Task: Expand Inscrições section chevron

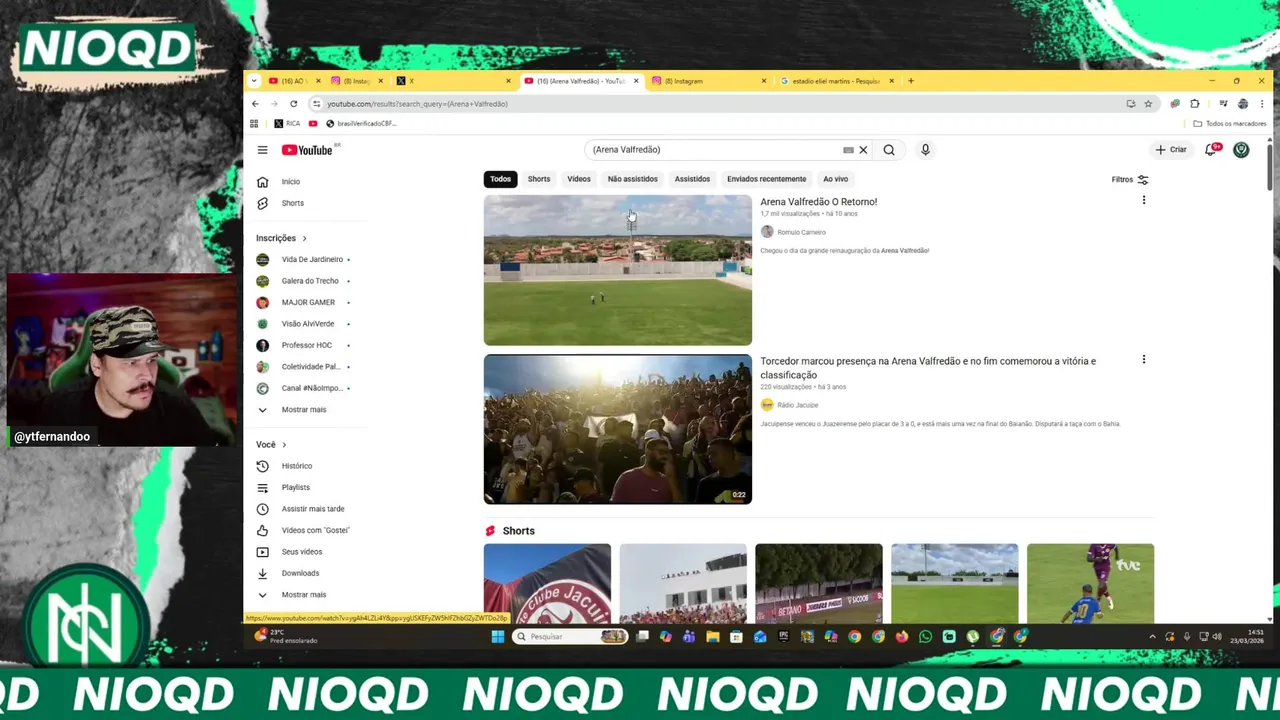Action: (x=304, y=238)
